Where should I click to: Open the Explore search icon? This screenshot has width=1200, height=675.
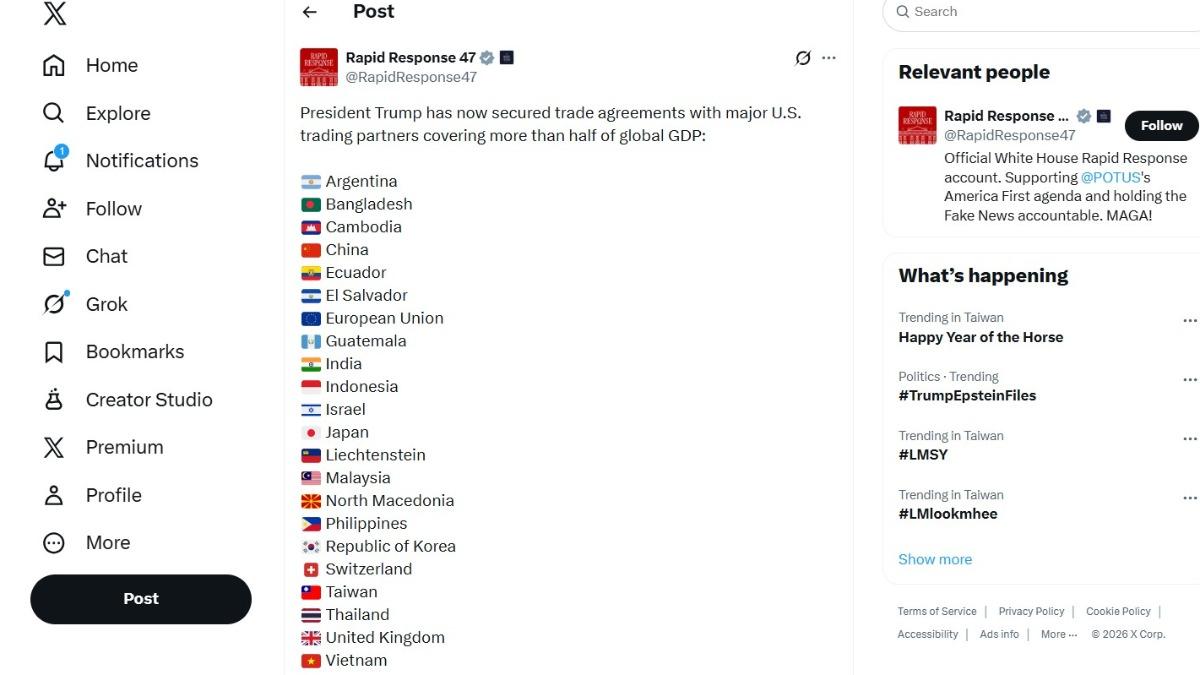[x=54, y=113]
